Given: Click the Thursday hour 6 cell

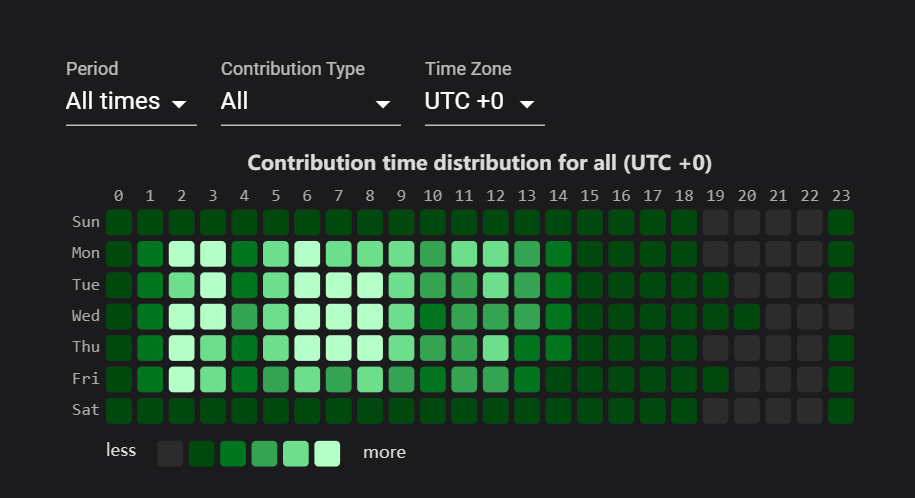Looking at the screenshot, I should pyautogui.click(x=307, y=348).
